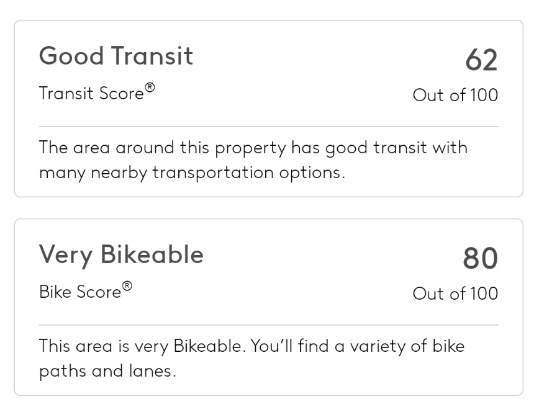
Task: Click the words 'many nearby transportation options'
Action: click(192, 173)
